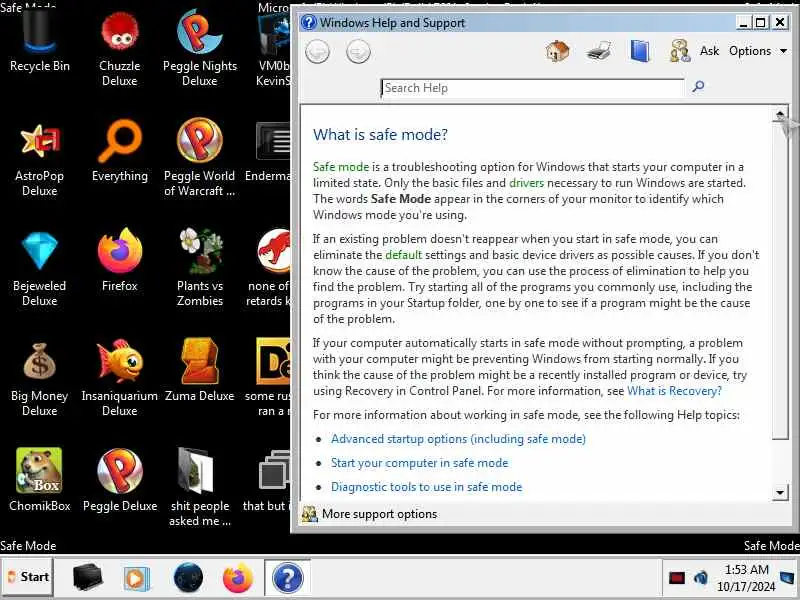The height and width of the screenshot is (600, 800).
Task: Click More support options
Action: click(379, 514)
